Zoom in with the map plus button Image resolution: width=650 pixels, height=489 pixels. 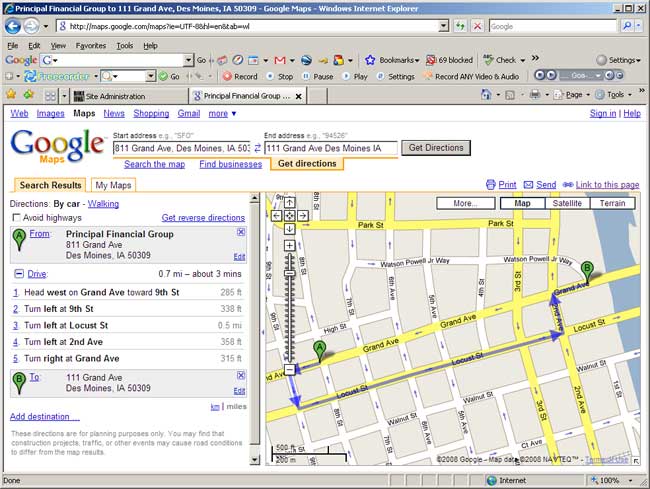[289, 245]
